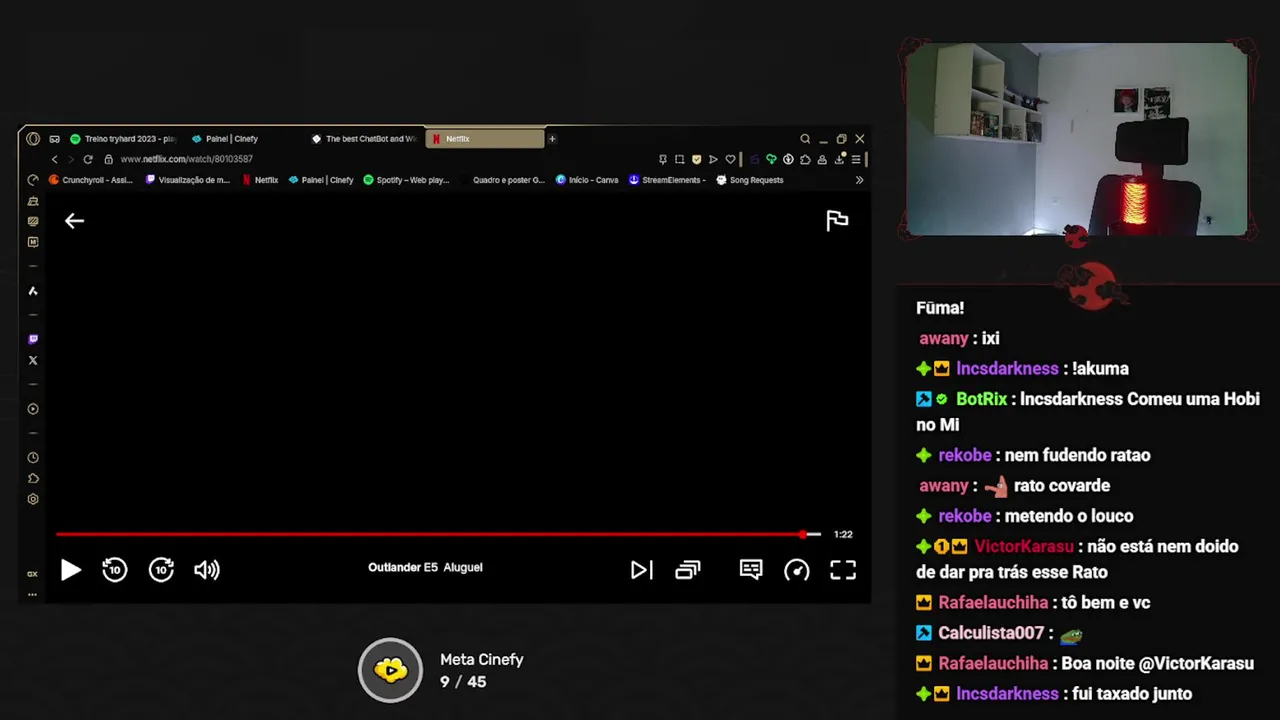Switch to The best ChatBot tab

364,139
